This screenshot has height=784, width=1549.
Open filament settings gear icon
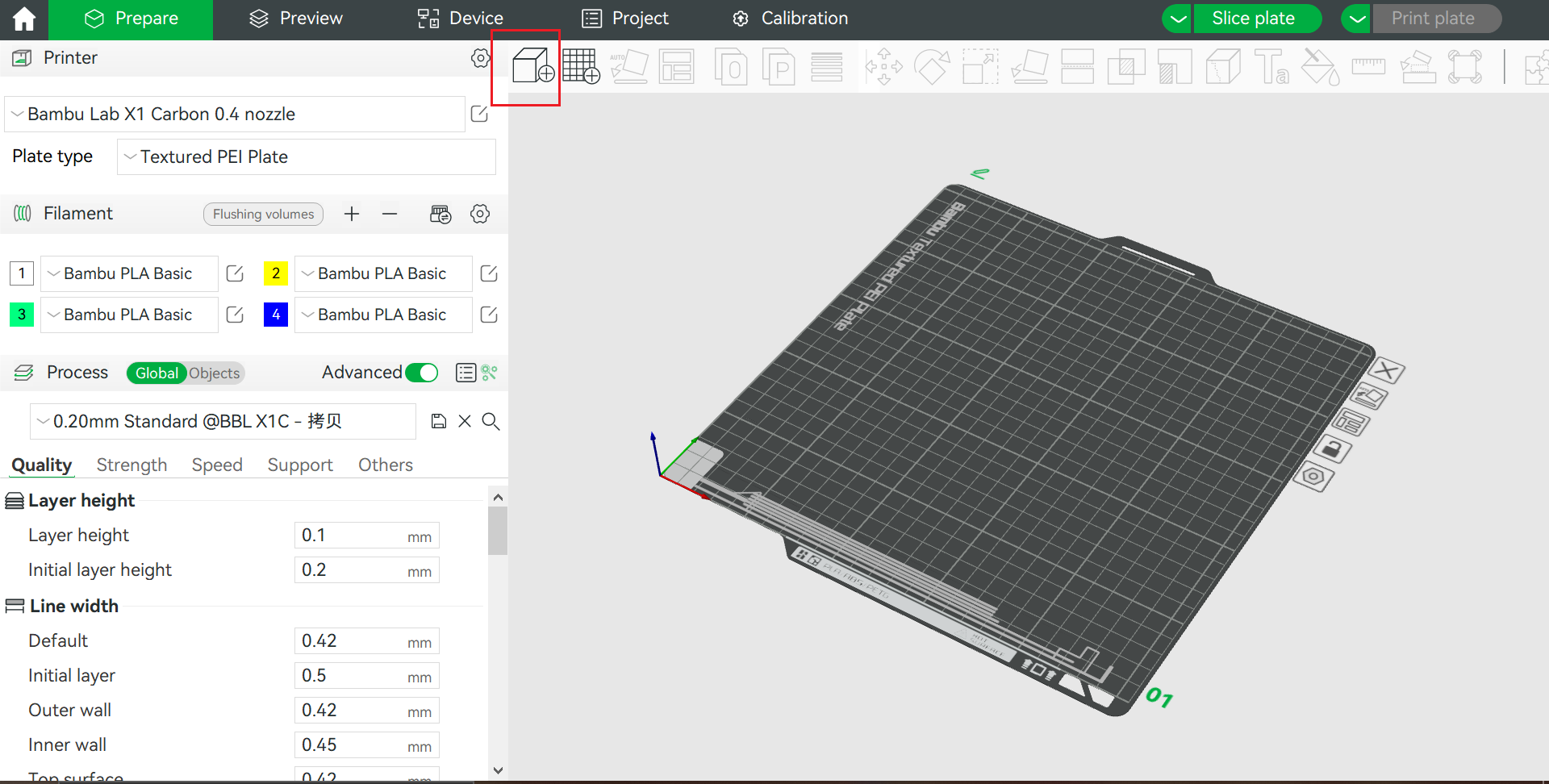[480, 214]
